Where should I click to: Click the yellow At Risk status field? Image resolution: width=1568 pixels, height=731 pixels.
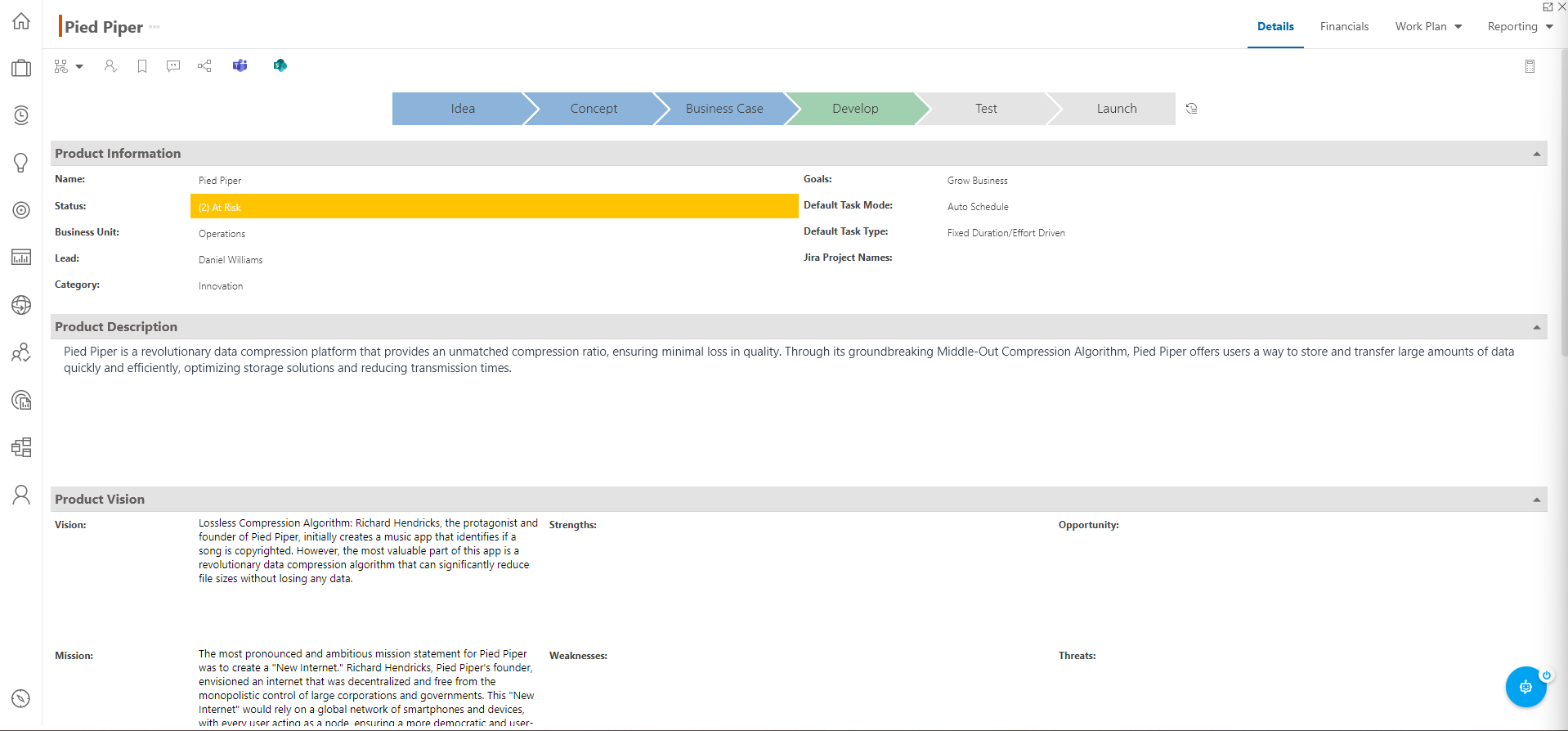[x=494, y=206]
